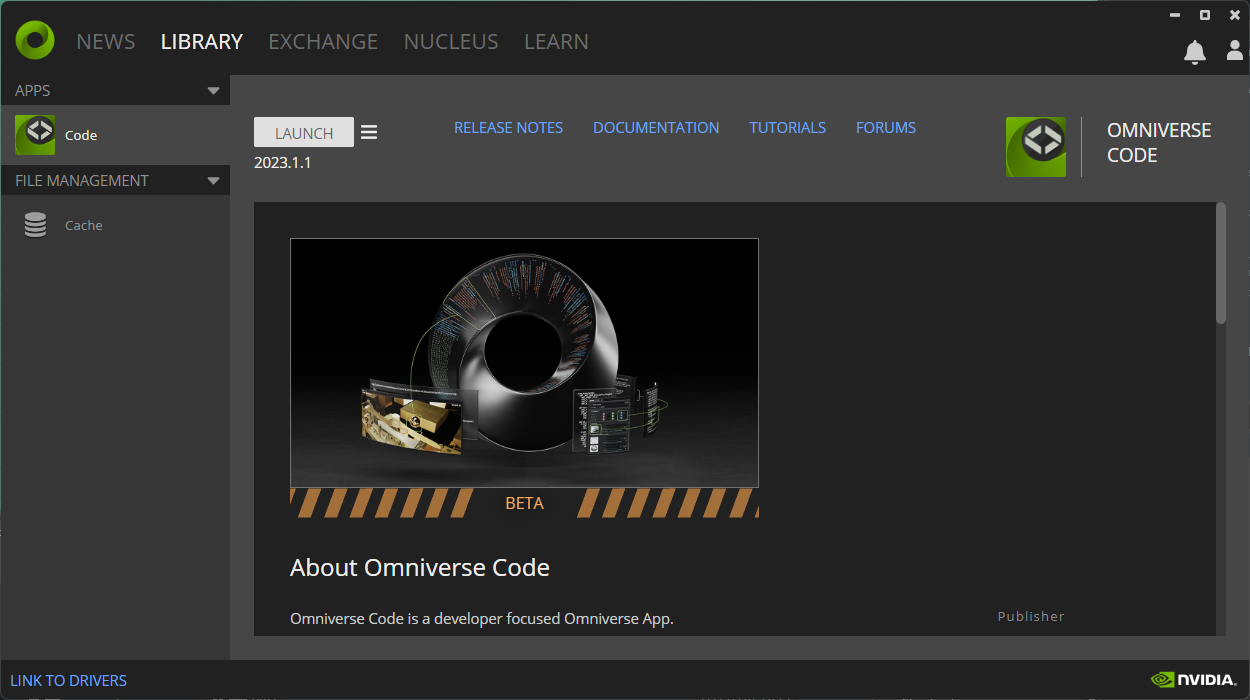Collapse the File Management section arrow
Screen dimensions: 1250x700
pos(213,181)
